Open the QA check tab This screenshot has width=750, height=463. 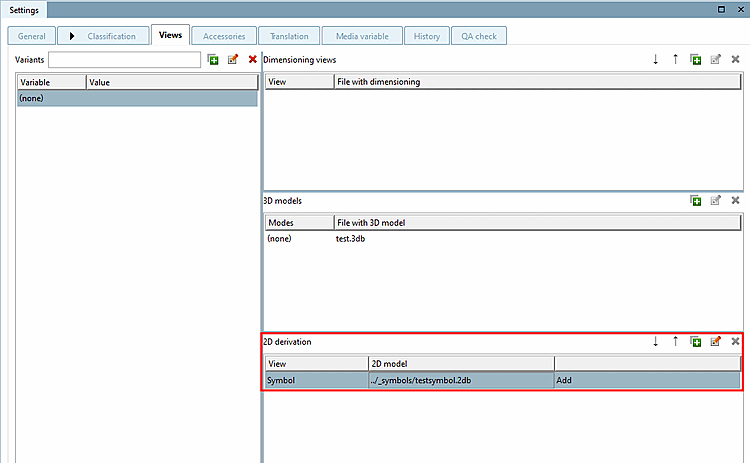(x=479, y=36)
